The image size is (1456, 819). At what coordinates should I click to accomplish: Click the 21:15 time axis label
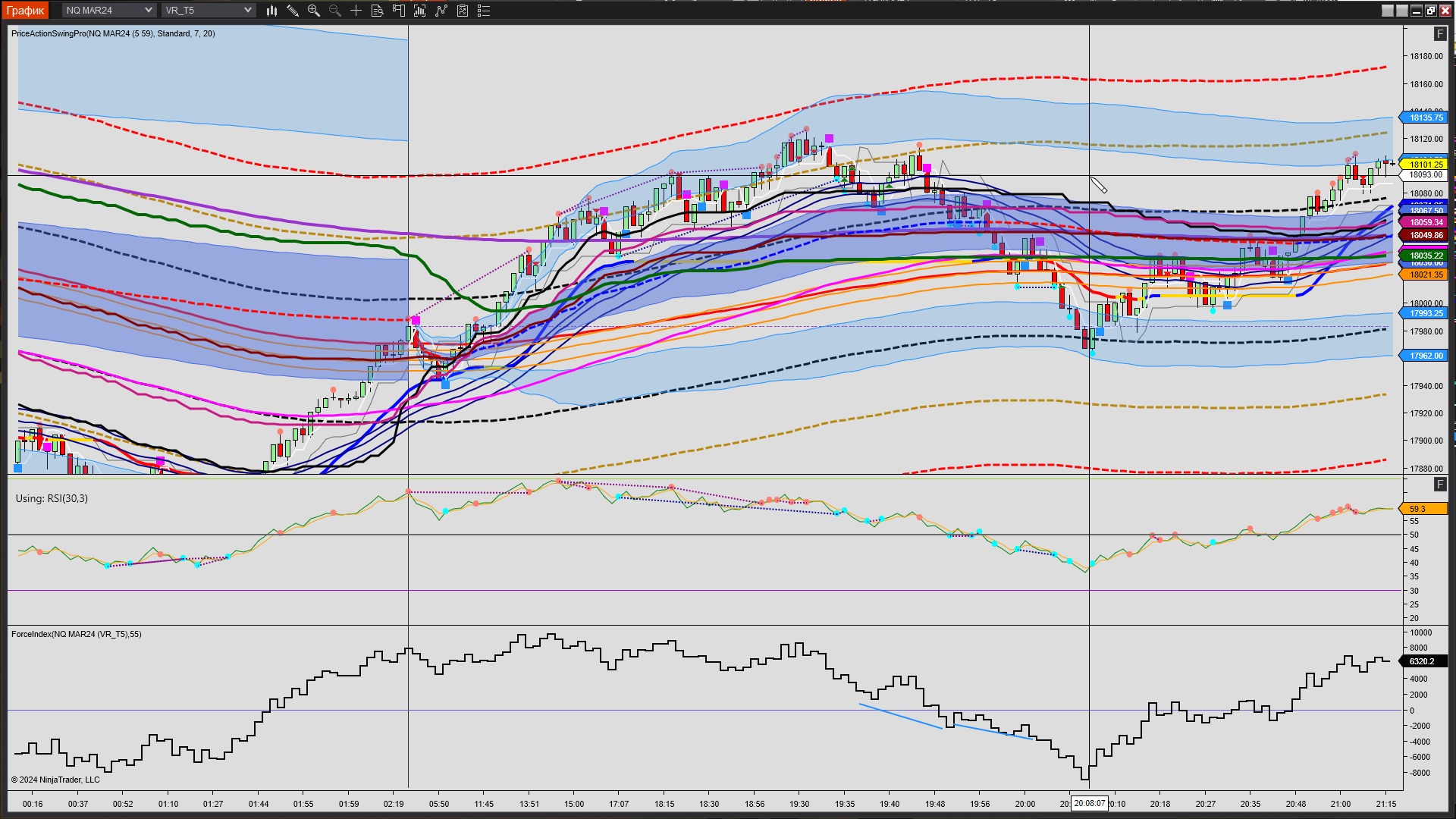click(x=1386, y=804)
